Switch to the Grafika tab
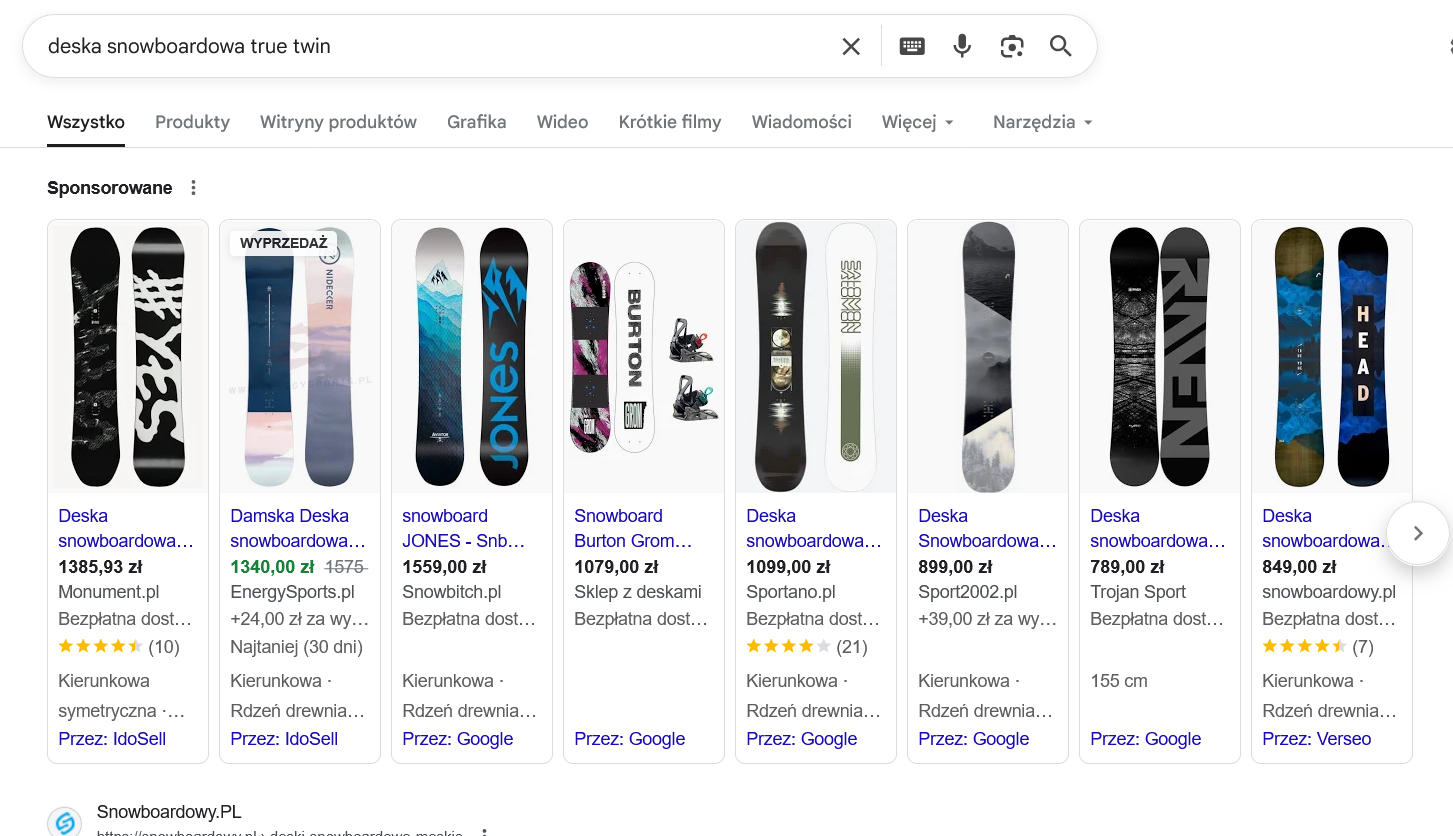The width and height of the screenshot is (1453, 836). pos(476,122)
